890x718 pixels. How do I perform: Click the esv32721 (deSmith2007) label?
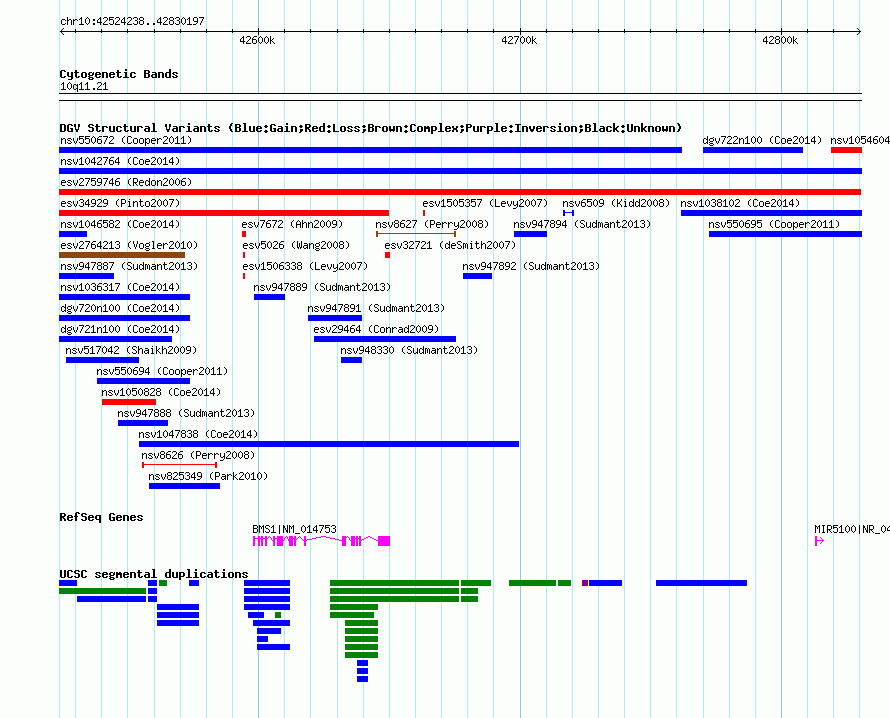tap(450, 245)
